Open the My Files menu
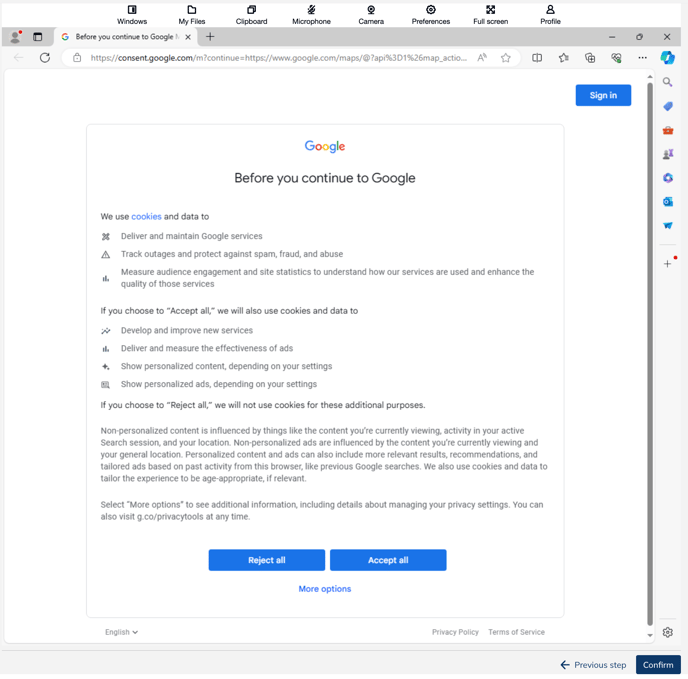This screenshot has width=688, height=679. (191, 14)
